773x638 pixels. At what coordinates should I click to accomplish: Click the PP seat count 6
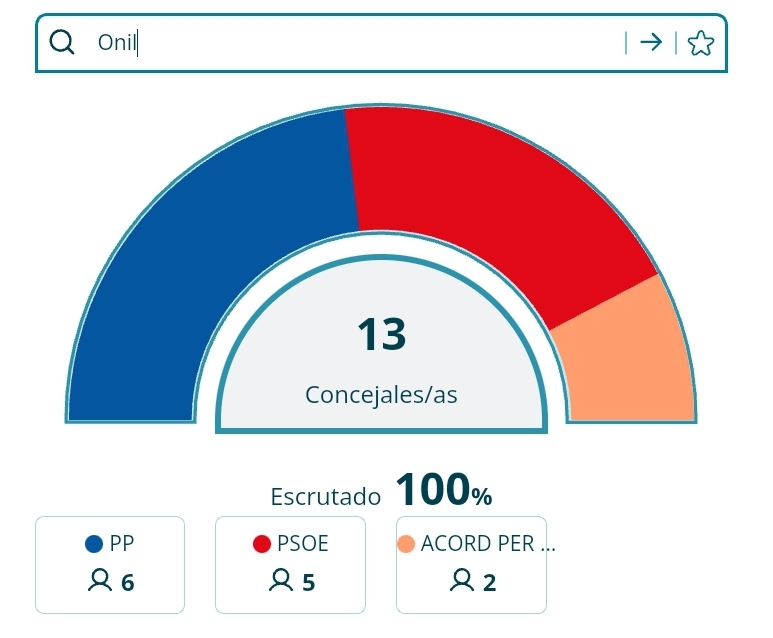[x=128, y=582]
